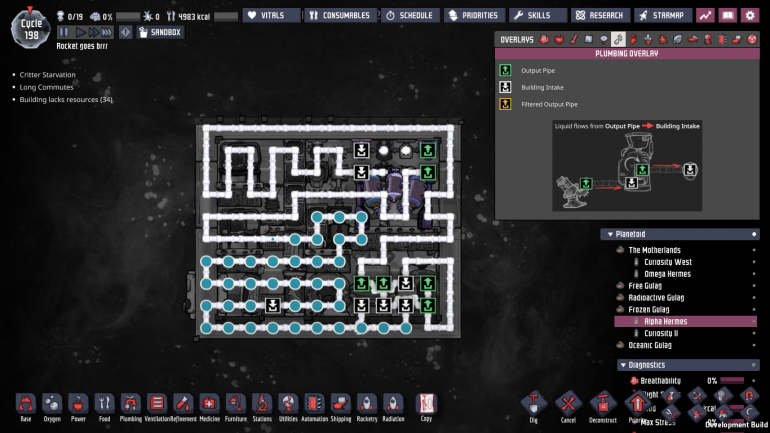Select the Curiosity II rocket
This screenshot has height=433, width=770.
pyautogui.click(x=661, y=333)
